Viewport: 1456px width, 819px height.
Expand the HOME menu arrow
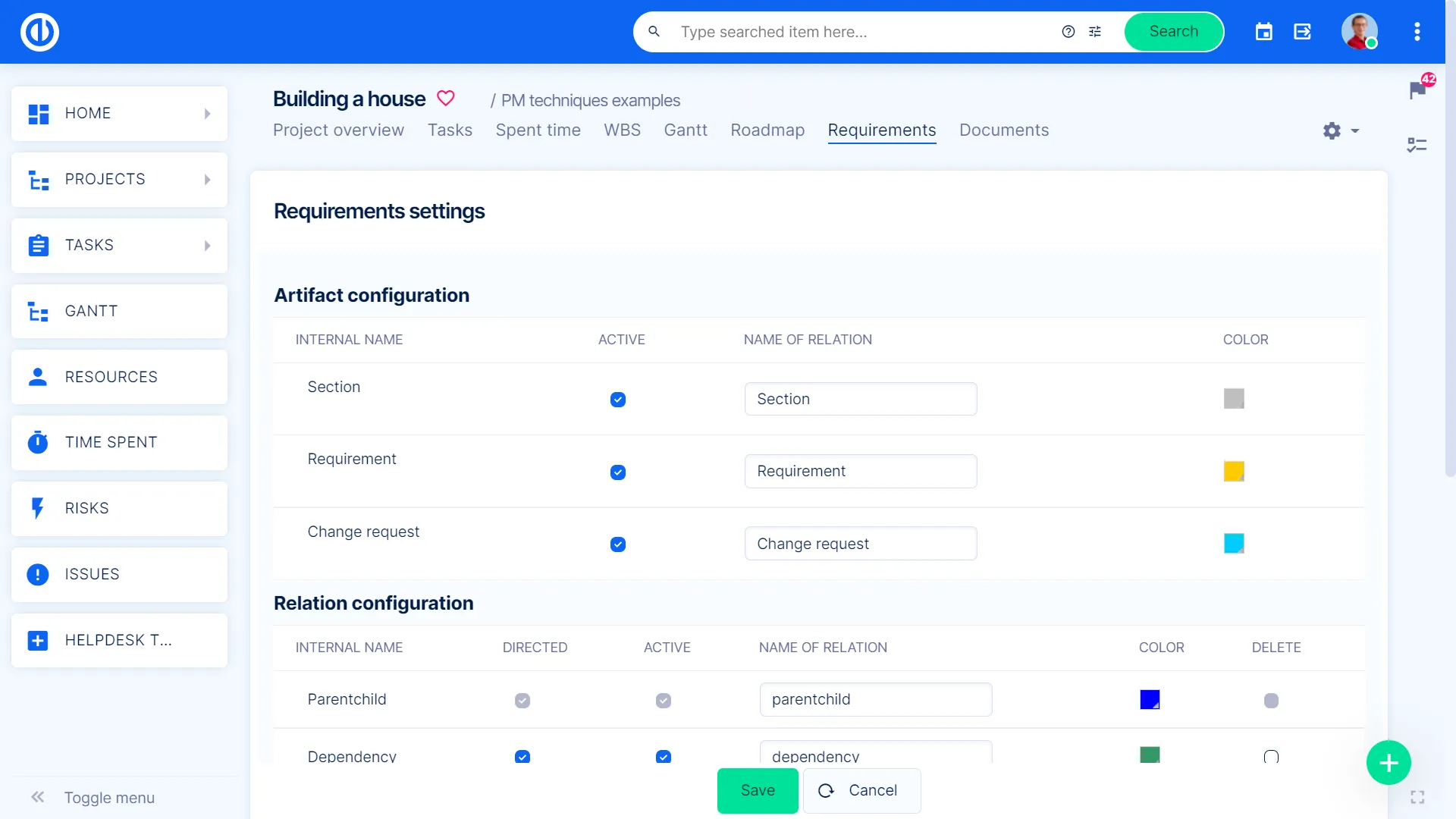[x=207, y=114]
